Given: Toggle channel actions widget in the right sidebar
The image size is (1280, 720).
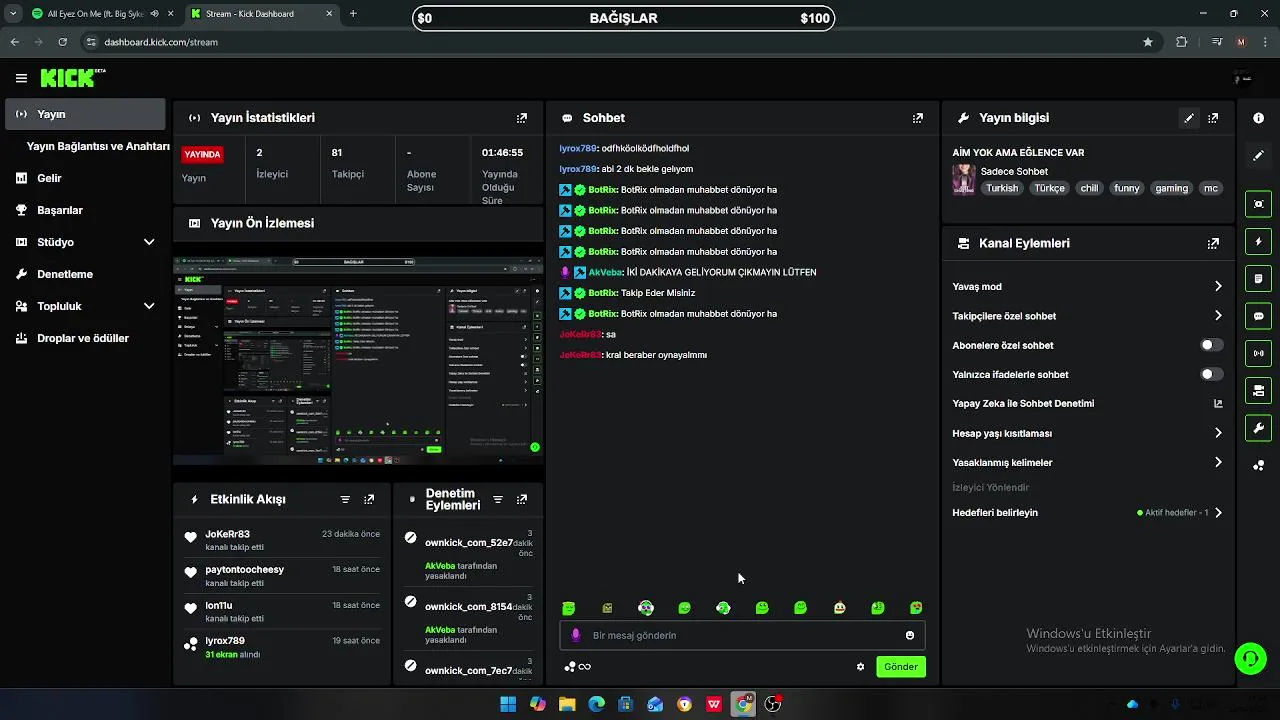Looking at the screenshot, I should 1258,390.
